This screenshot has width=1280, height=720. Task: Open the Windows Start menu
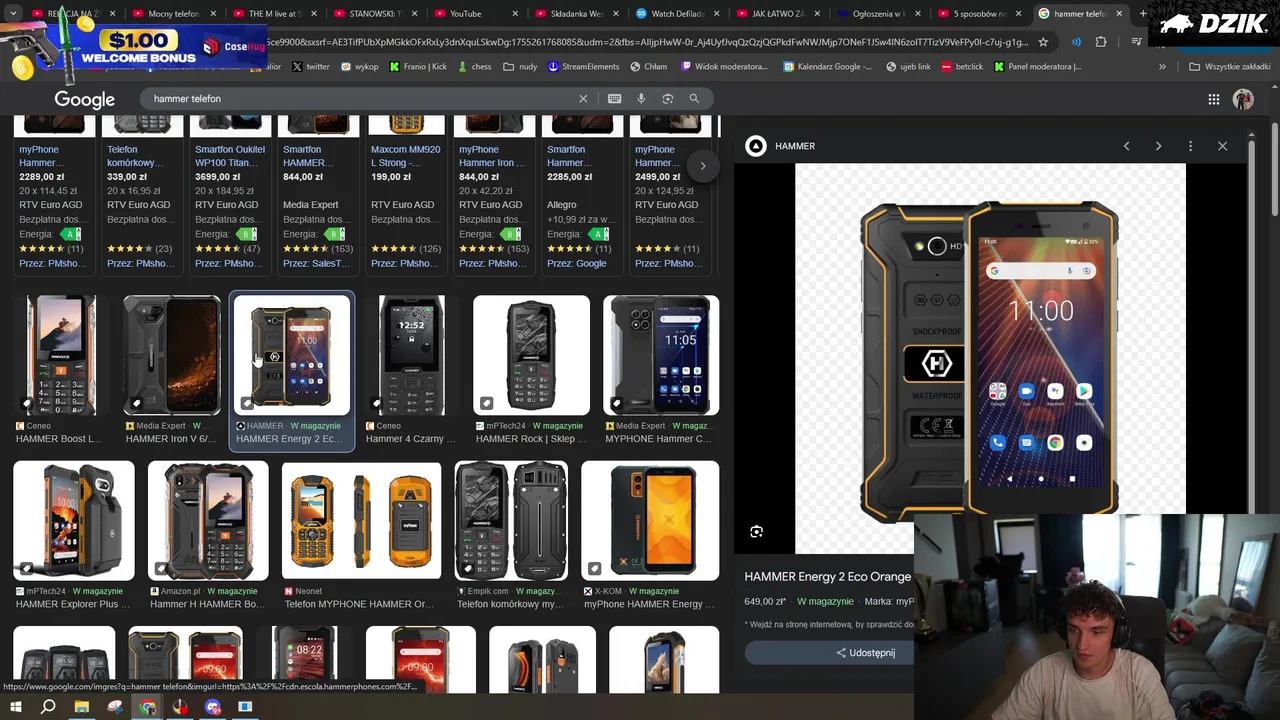click(15, 707)
